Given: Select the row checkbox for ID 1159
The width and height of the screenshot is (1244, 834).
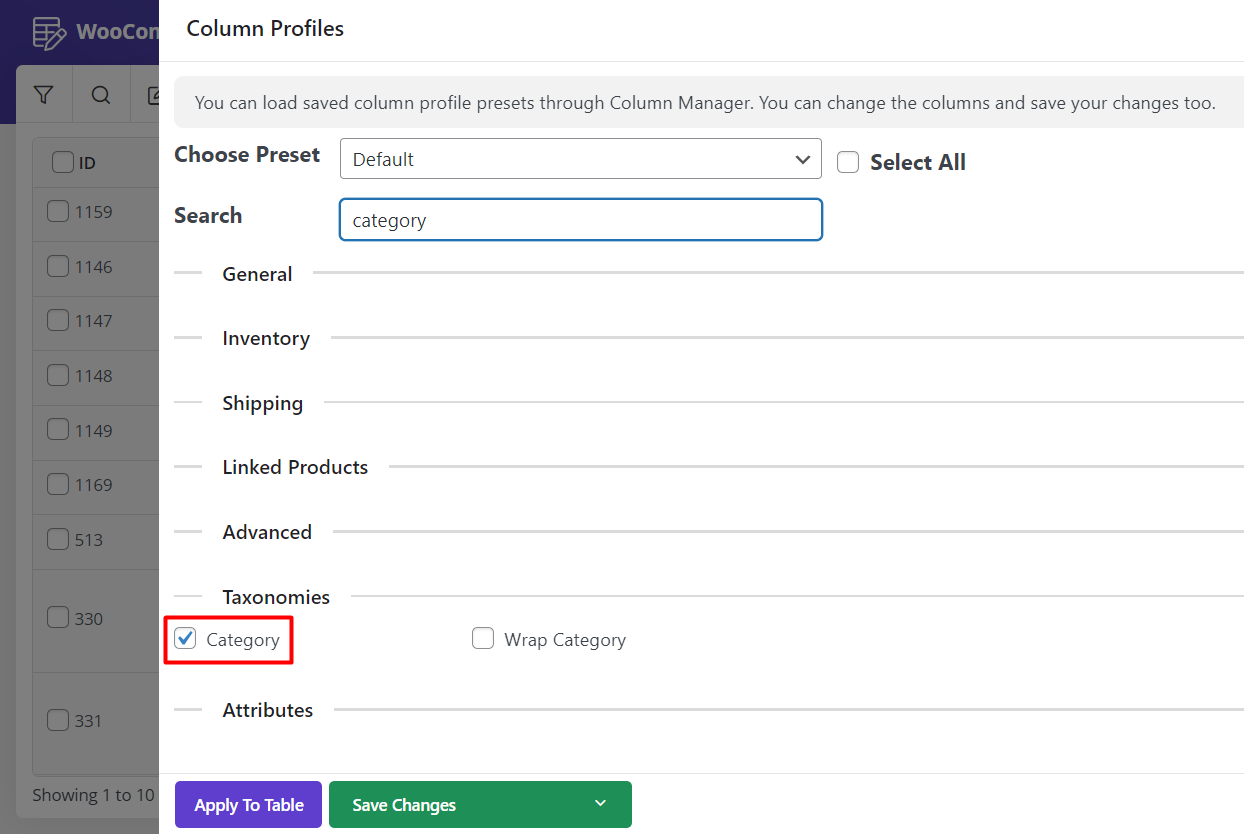Looking at the screenshot, I should 58,211.
